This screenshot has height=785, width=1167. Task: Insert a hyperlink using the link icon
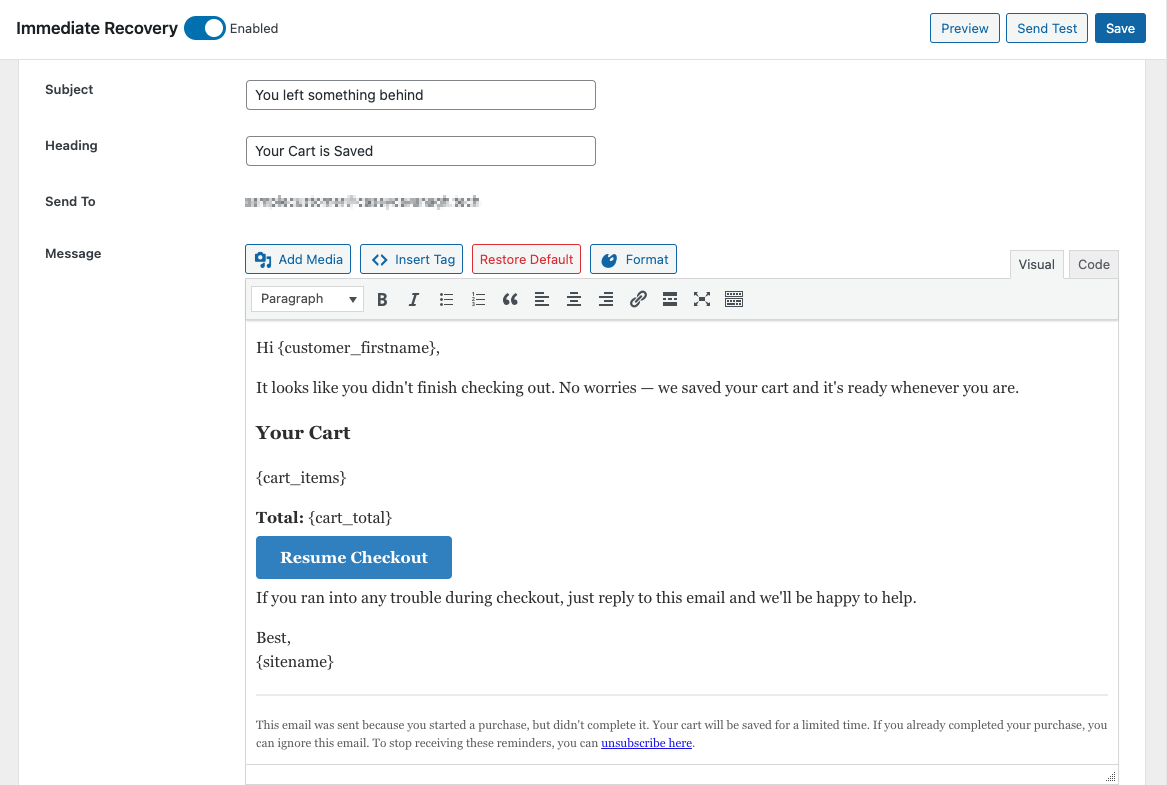[638, 299]
